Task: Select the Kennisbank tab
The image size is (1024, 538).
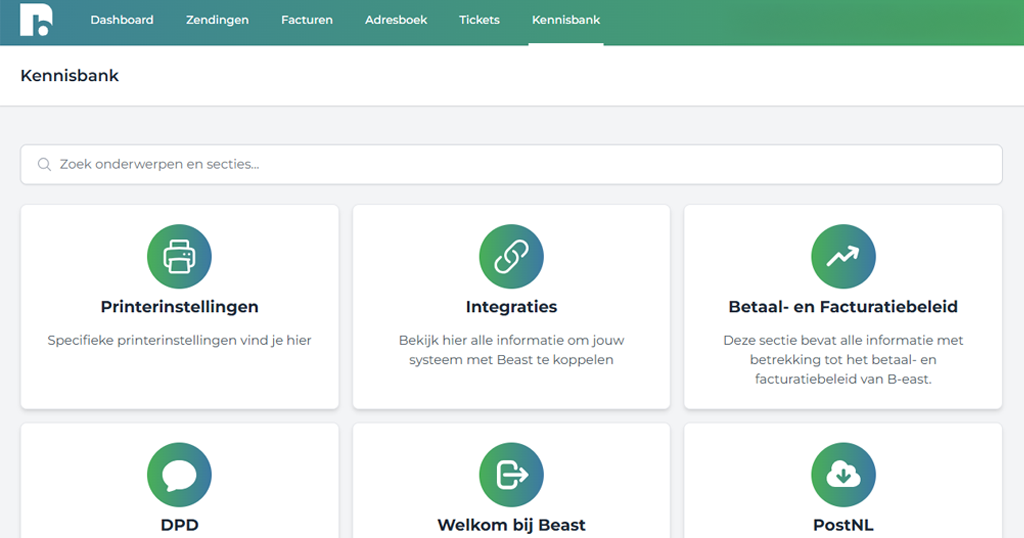Action: point(566,20)
